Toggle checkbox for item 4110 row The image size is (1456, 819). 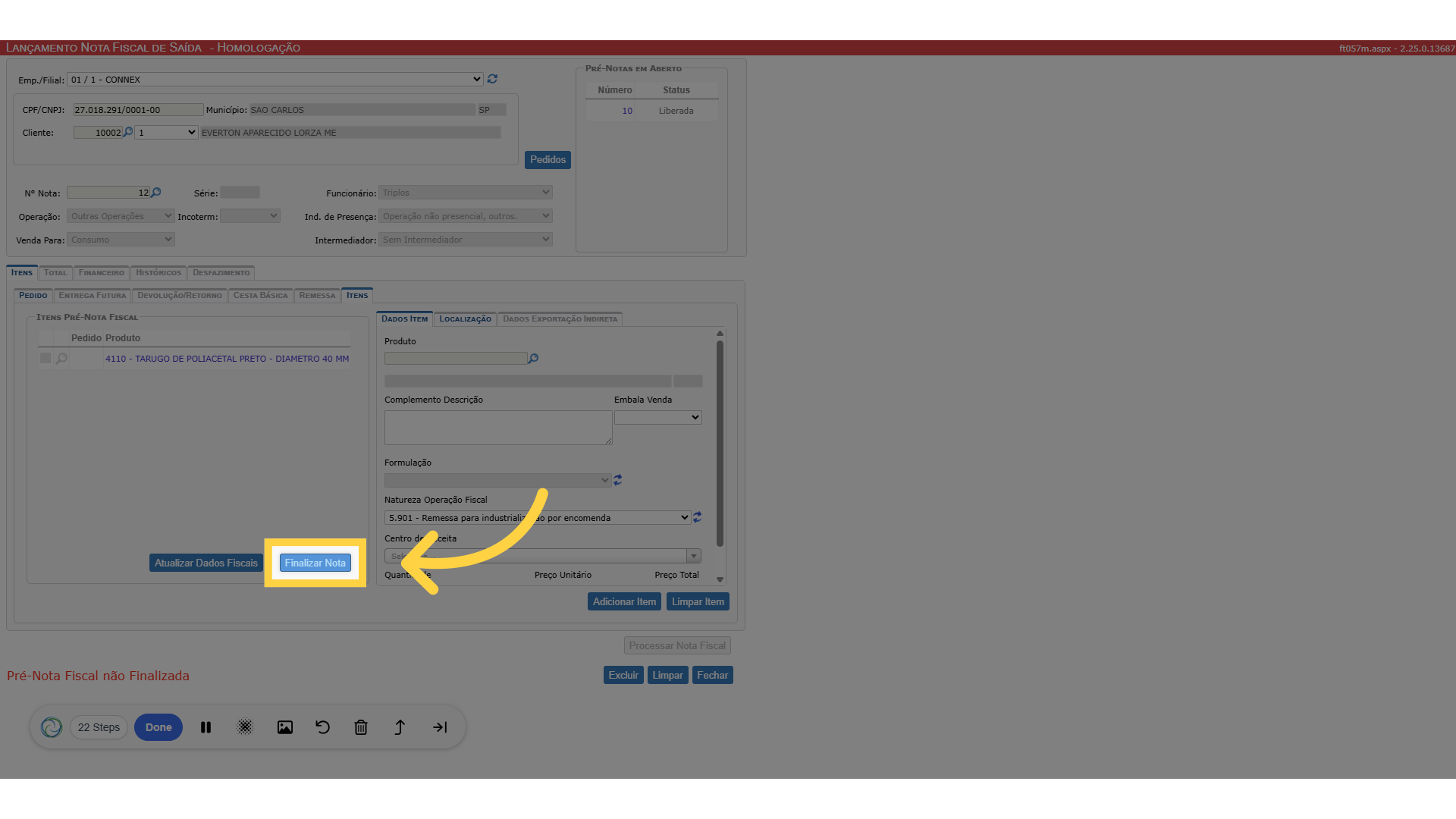(45, 358)
